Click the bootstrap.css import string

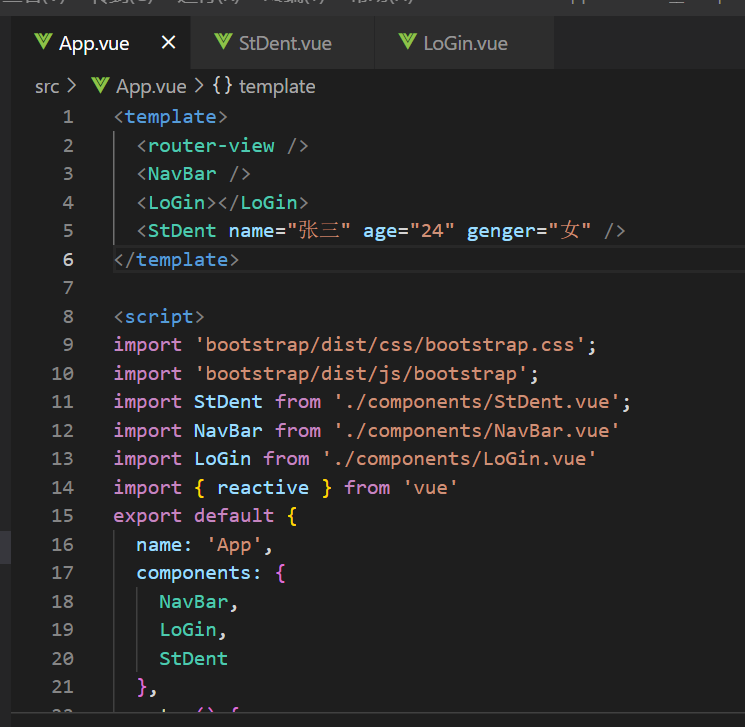[390, 345]
